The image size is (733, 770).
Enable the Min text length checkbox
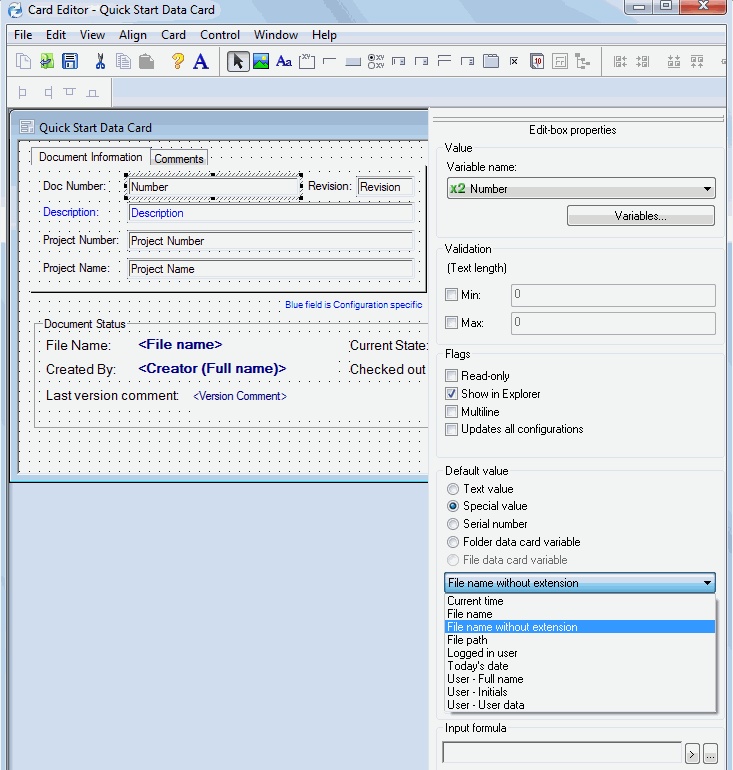tap(451, 295)
